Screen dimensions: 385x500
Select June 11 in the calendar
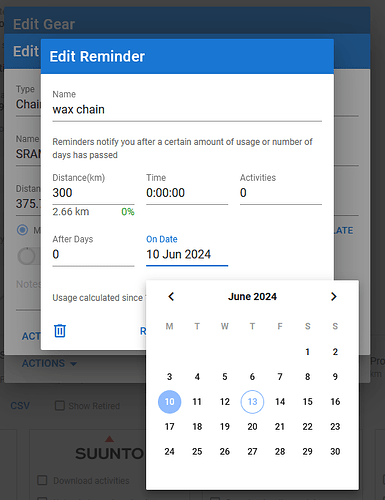point(197,402)
